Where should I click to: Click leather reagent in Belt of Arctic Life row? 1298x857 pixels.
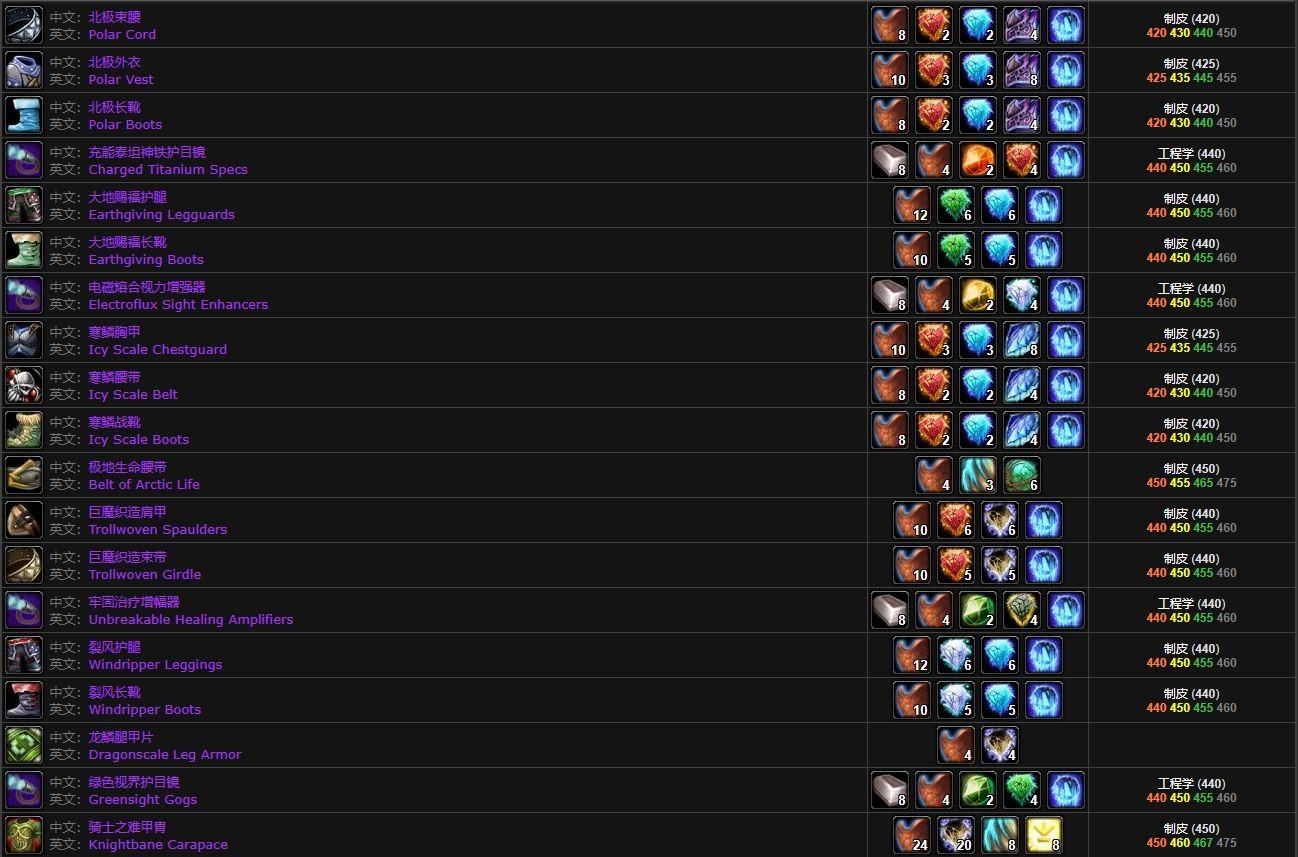(934, 475)
